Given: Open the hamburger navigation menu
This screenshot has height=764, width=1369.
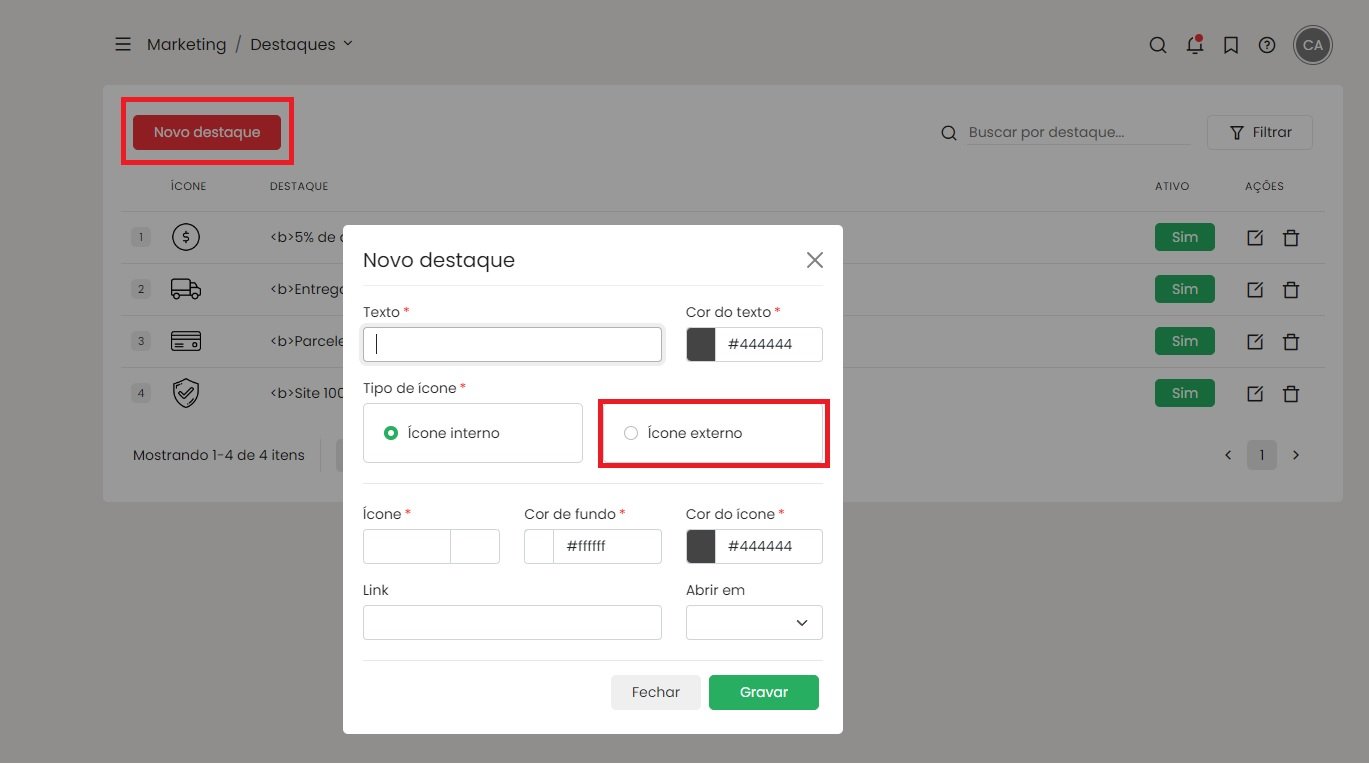Looking at the screenshot, I should (123, 45).
